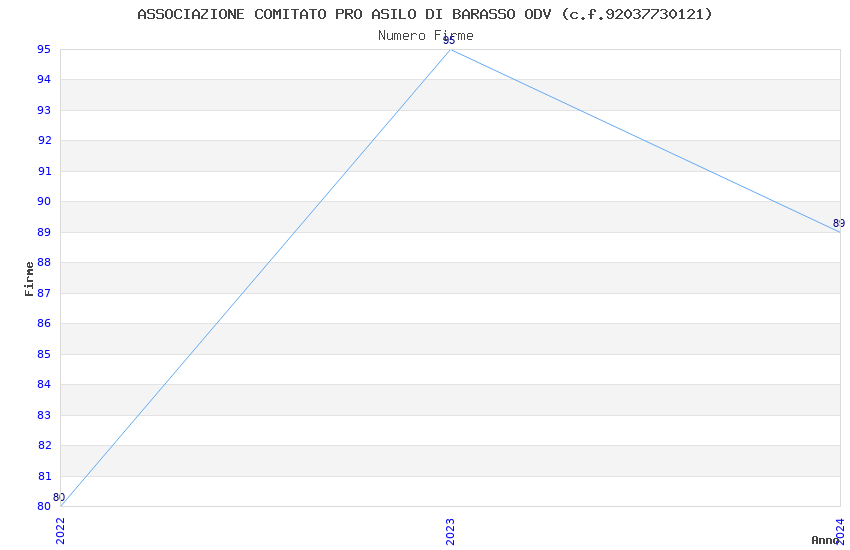Image resolution: width=850 pixels, height=550 pixels.
Task: Click the chart title ASSOCIAZIONE COMITATO PRO ASILO
Action: click(x=424, y=14)
